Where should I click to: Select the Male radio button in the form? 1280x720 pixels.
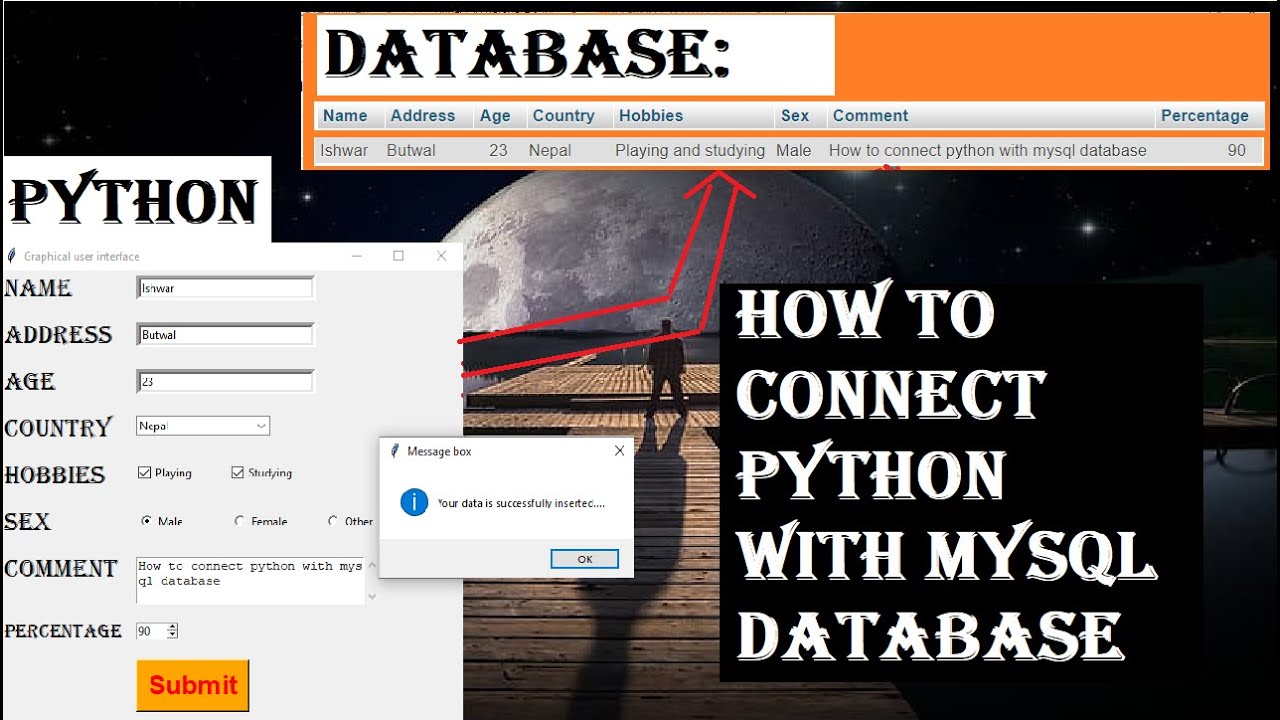(146, 521)
